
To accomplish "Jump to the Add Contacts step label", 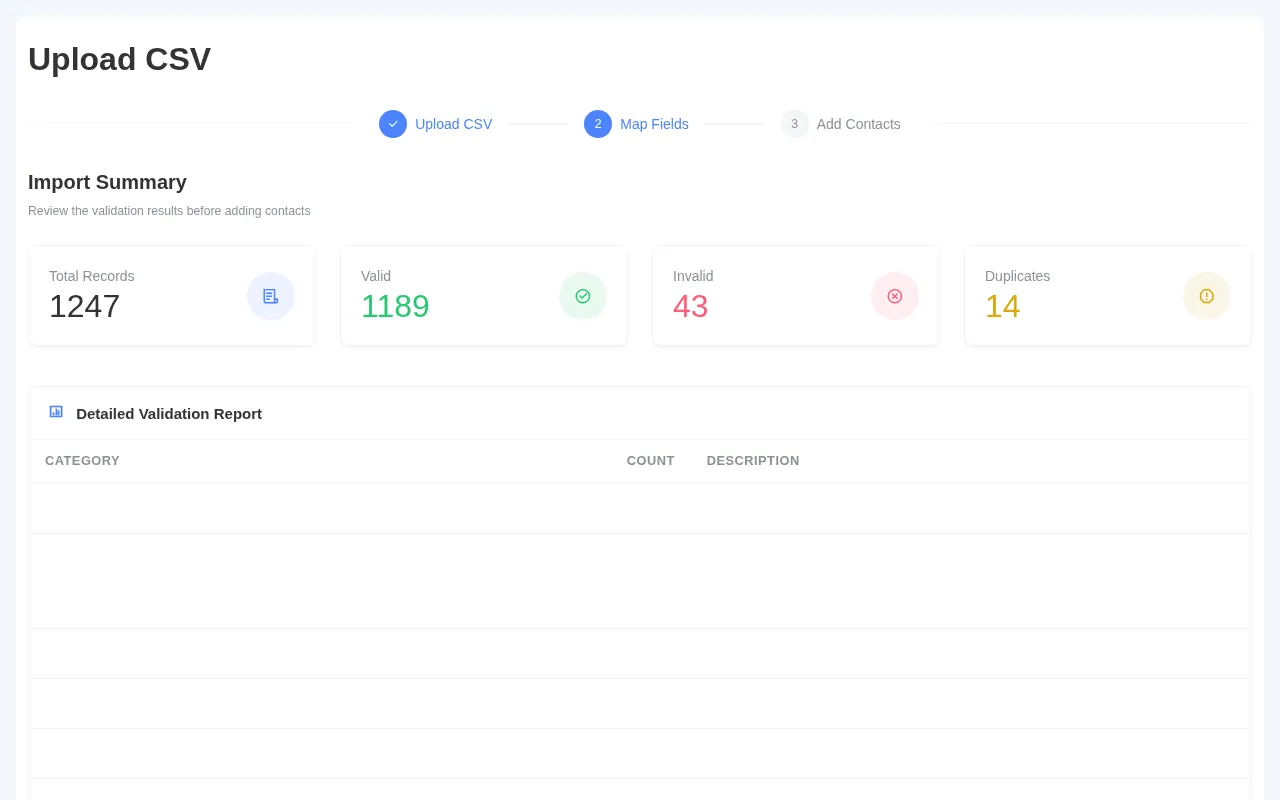I will pos(858,124).
